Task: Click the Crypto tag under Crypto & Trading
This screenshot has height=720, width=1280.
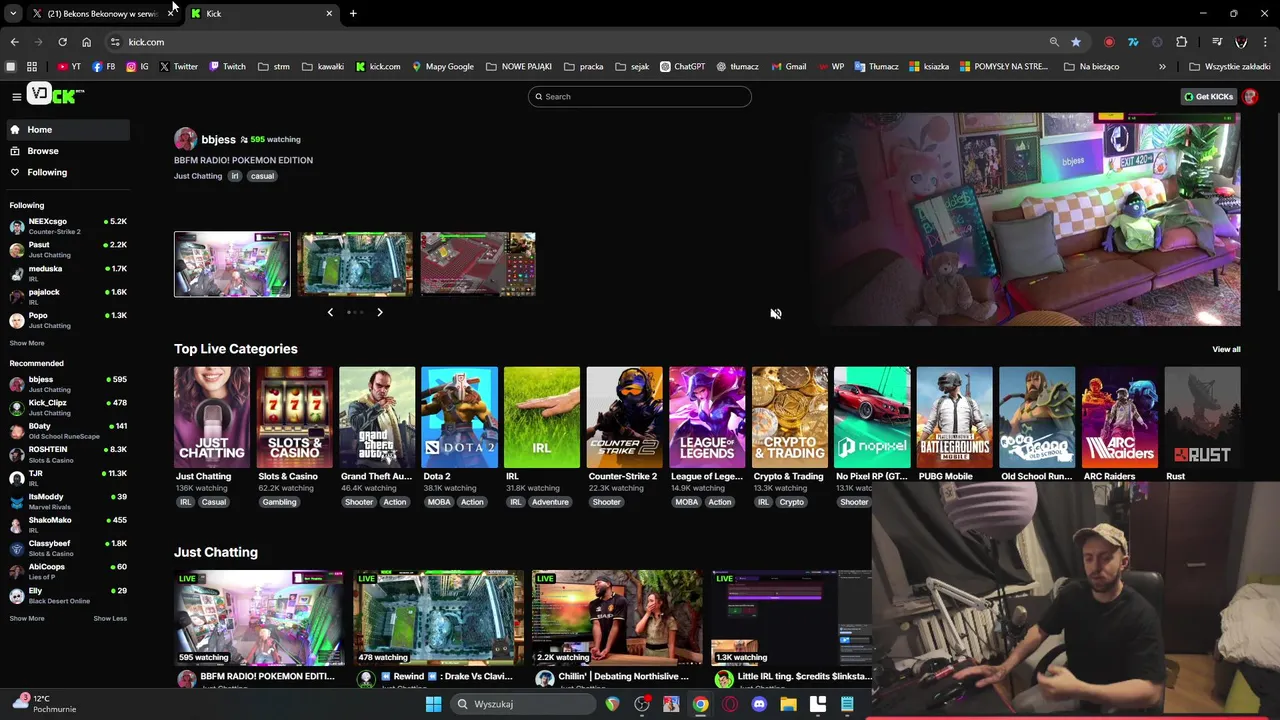Action: coord(792,502)
